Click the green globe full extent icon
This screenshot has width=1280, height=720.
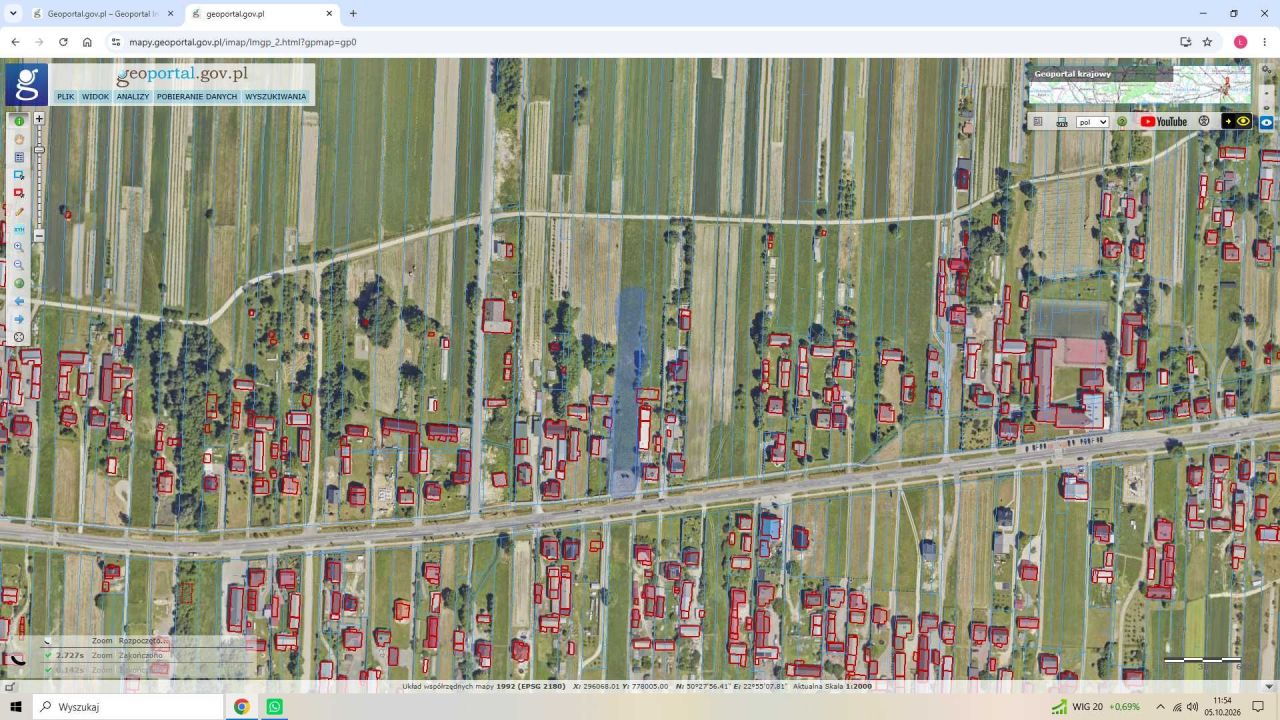(x=19, y=283)
